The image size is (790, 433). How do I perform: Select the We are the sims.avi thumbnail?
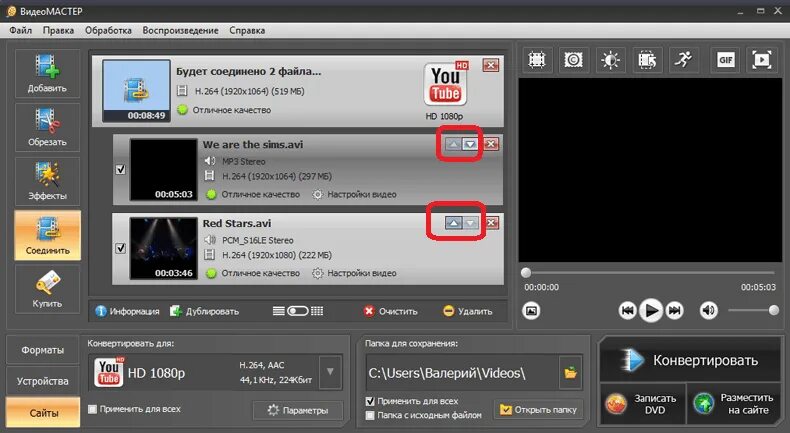tap(163, 169)
